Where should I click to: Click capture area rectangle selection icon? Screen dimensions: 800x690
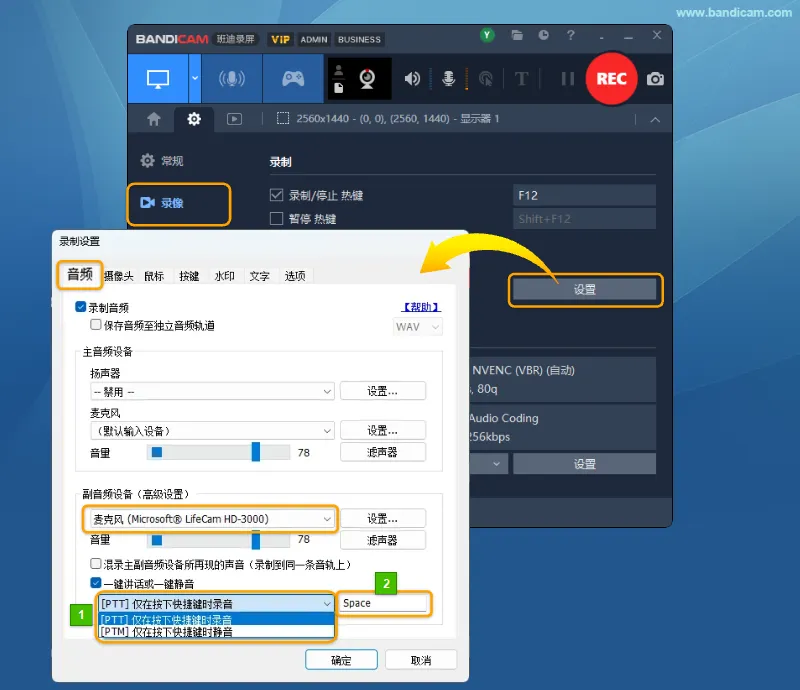282,118
